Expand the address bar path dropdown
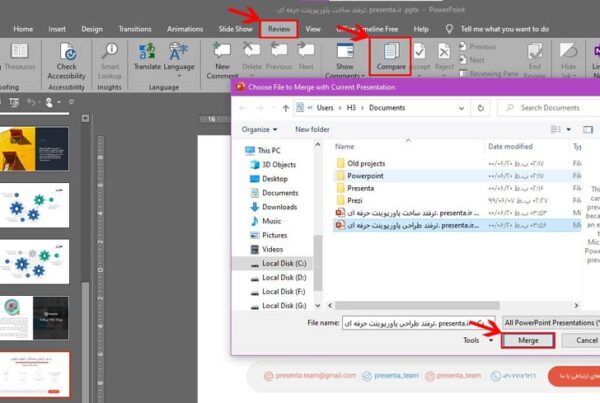Viewport: 600px width, 403px height. pos(461,108)
